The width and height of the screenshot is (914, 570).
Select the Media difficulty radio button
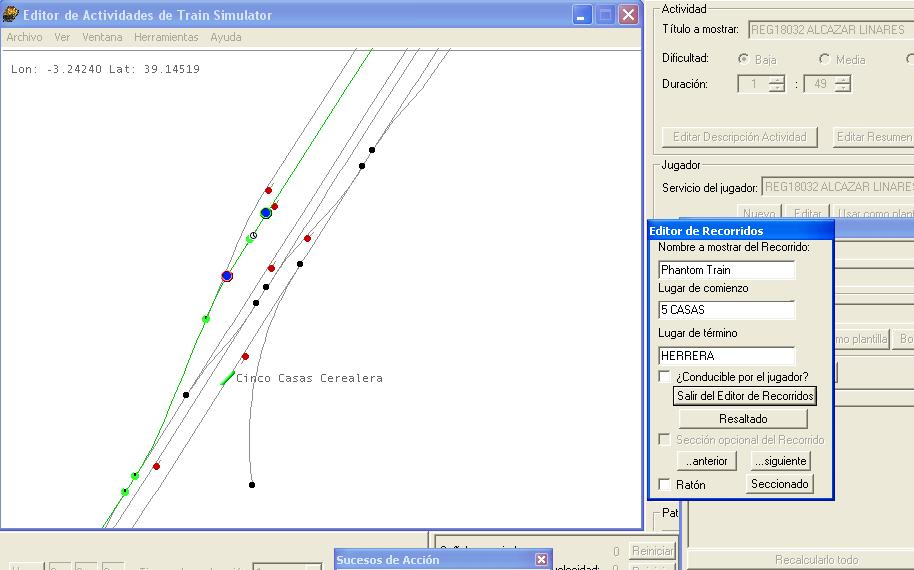[x=824, y=59]
